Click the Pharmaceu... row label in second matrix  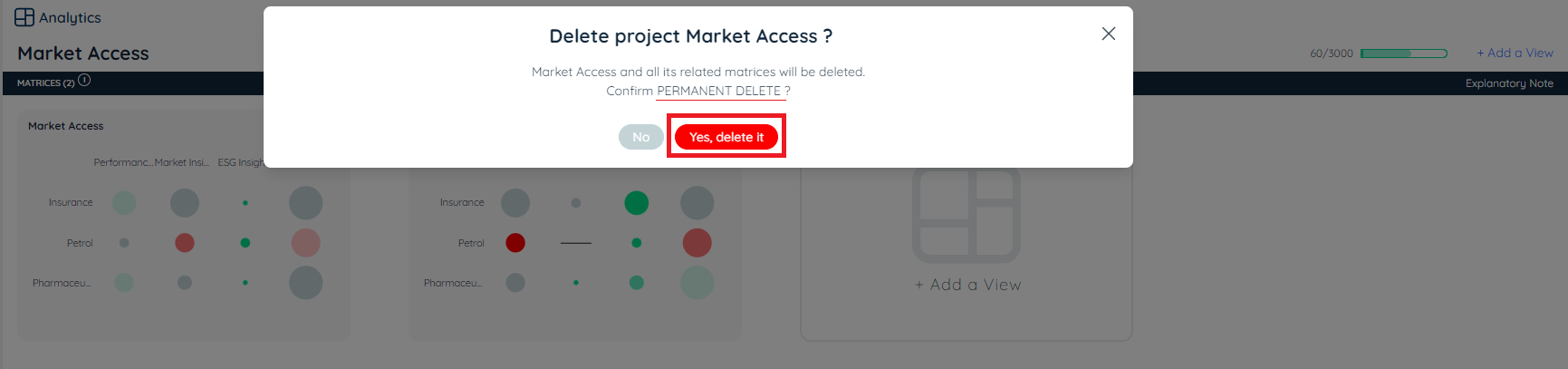452,283
